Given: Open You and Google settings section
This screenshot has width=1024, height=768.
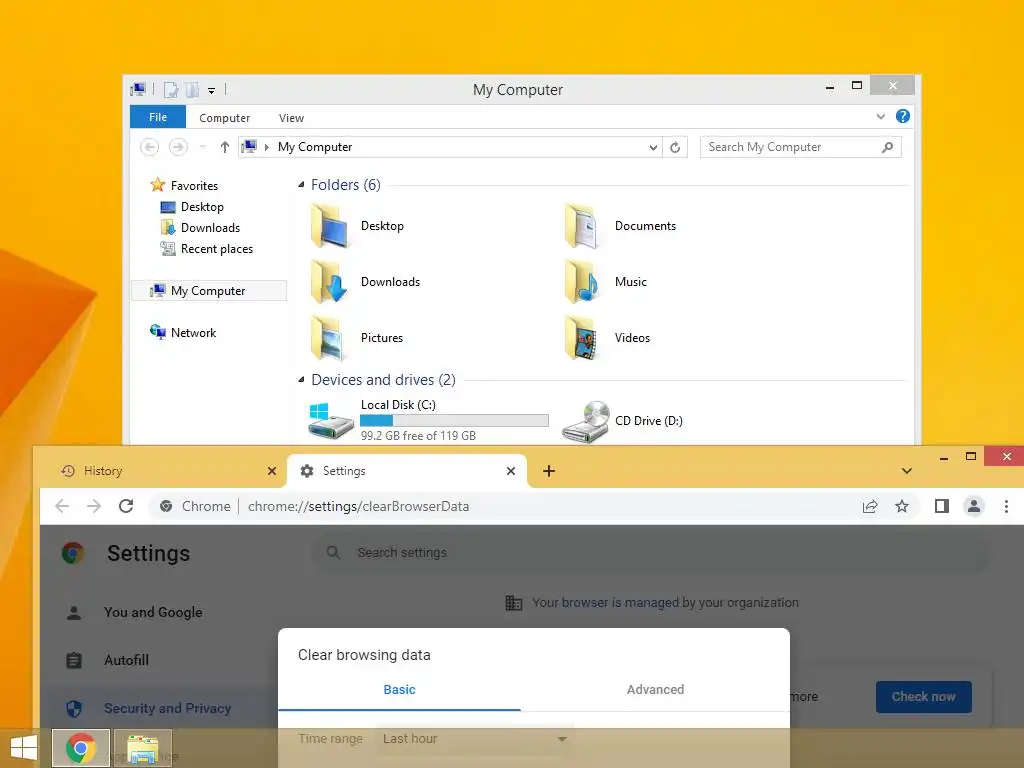Looking at the screenshot, I should (153, 613).
